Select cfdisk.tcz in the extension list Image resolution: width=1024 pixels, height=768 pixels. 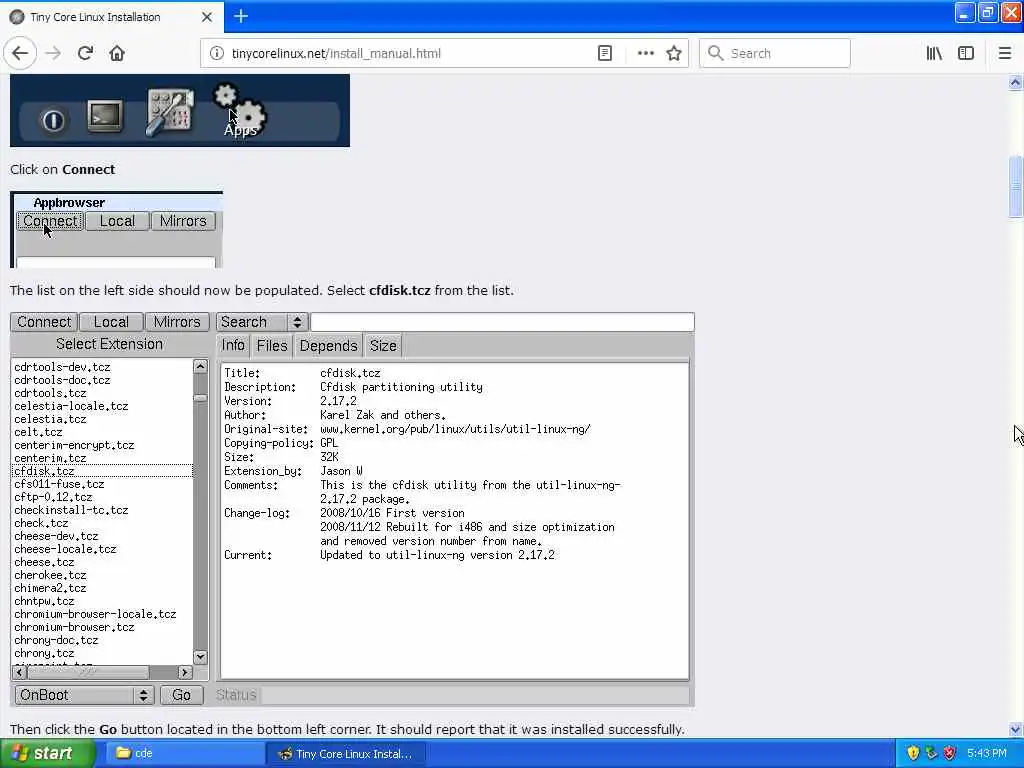103,471
